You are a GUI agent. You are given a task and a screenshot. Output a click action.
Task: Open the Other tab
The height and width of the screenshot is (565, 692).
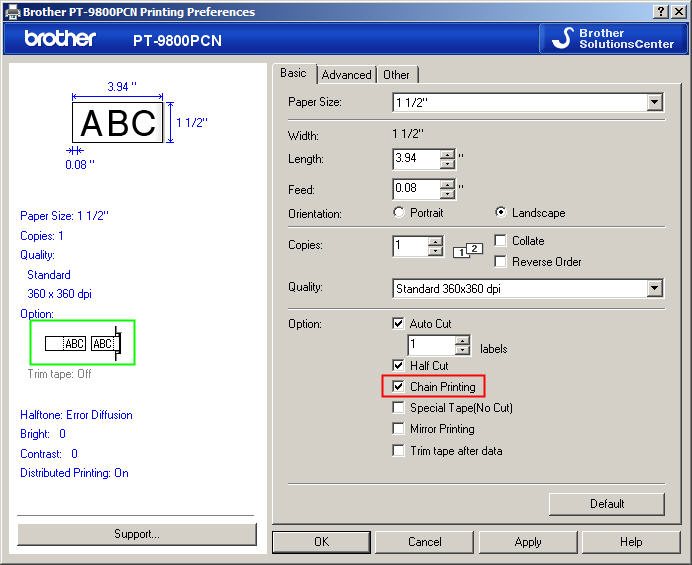(396, 75)
